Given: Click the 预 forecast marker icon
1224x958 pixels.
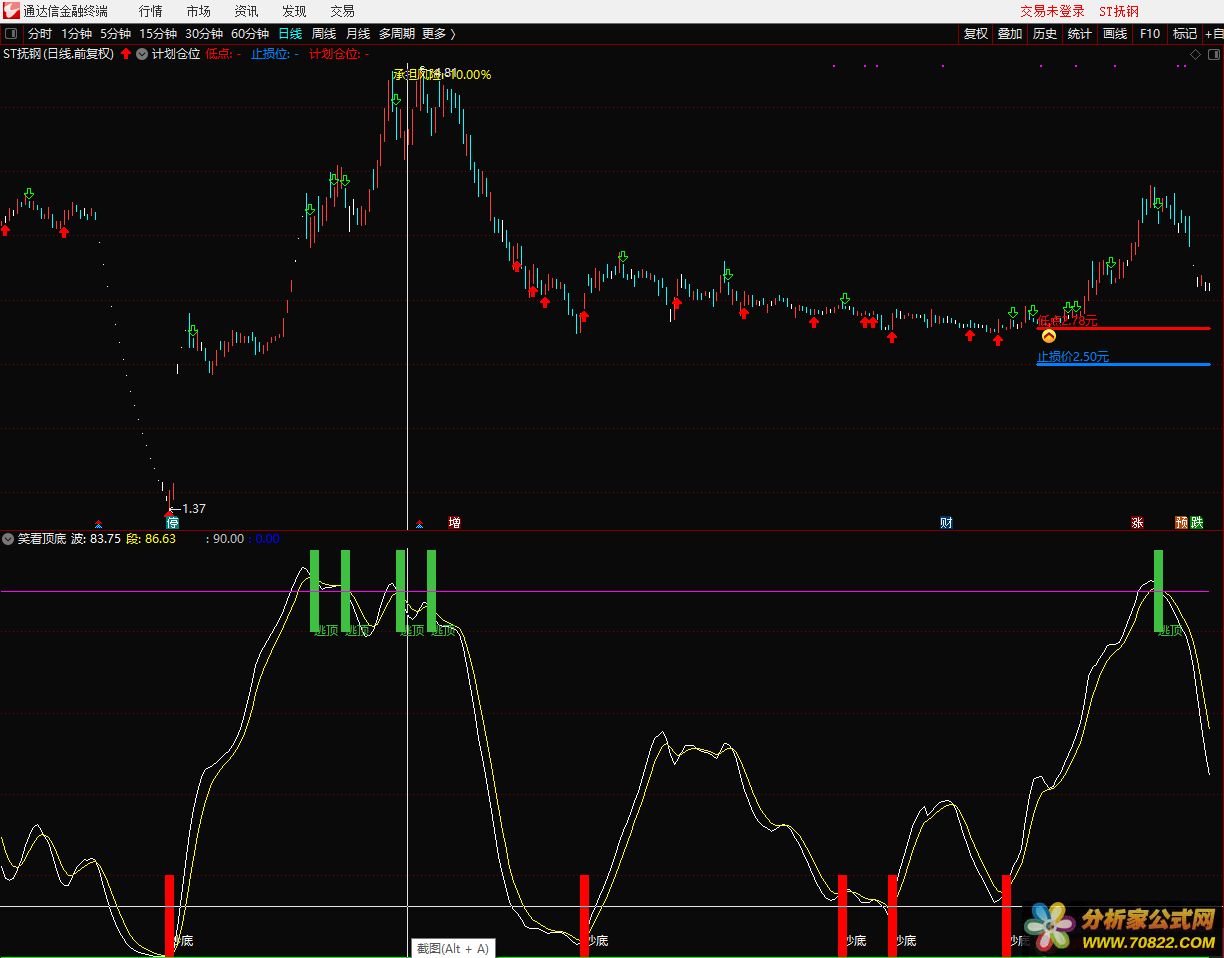Looking at the screenshot, I should point(1181,522).
